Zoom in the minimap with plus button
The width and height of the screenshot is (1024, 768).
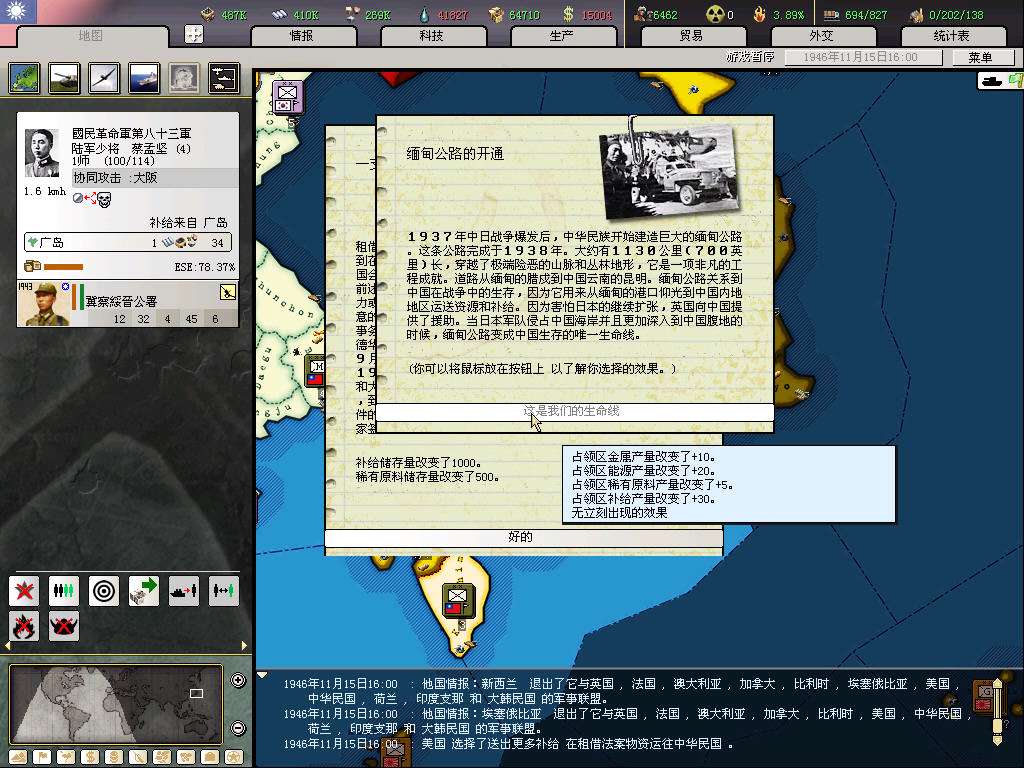(x=238, y=681)
